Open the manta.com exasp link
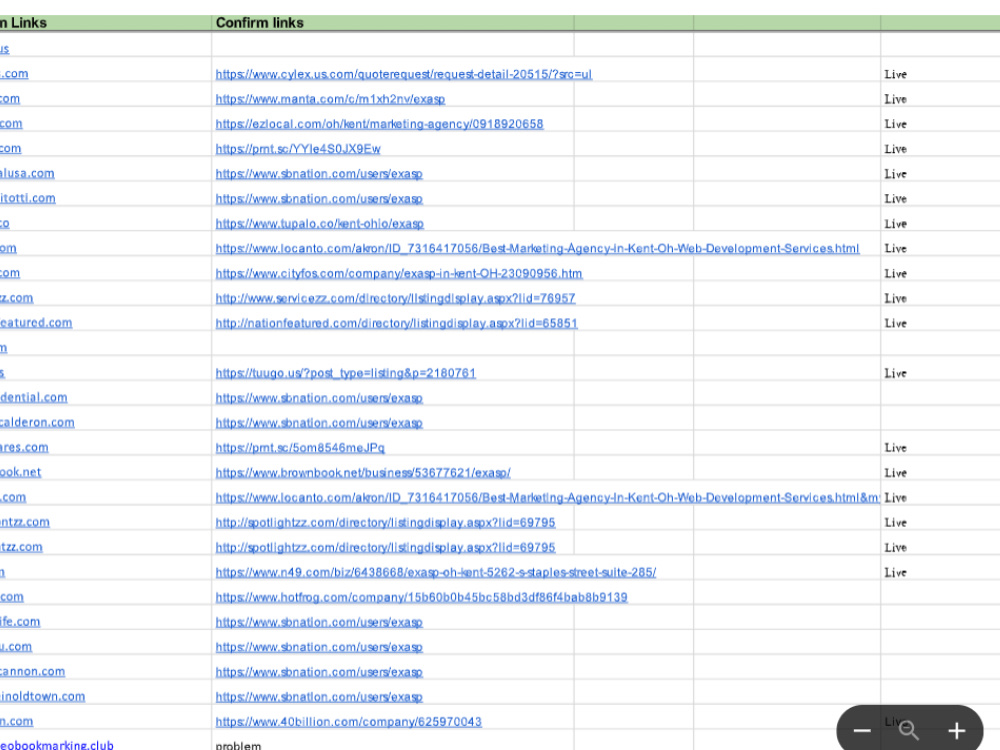This screenshot has width=1000, height=750. pos(330,99)
